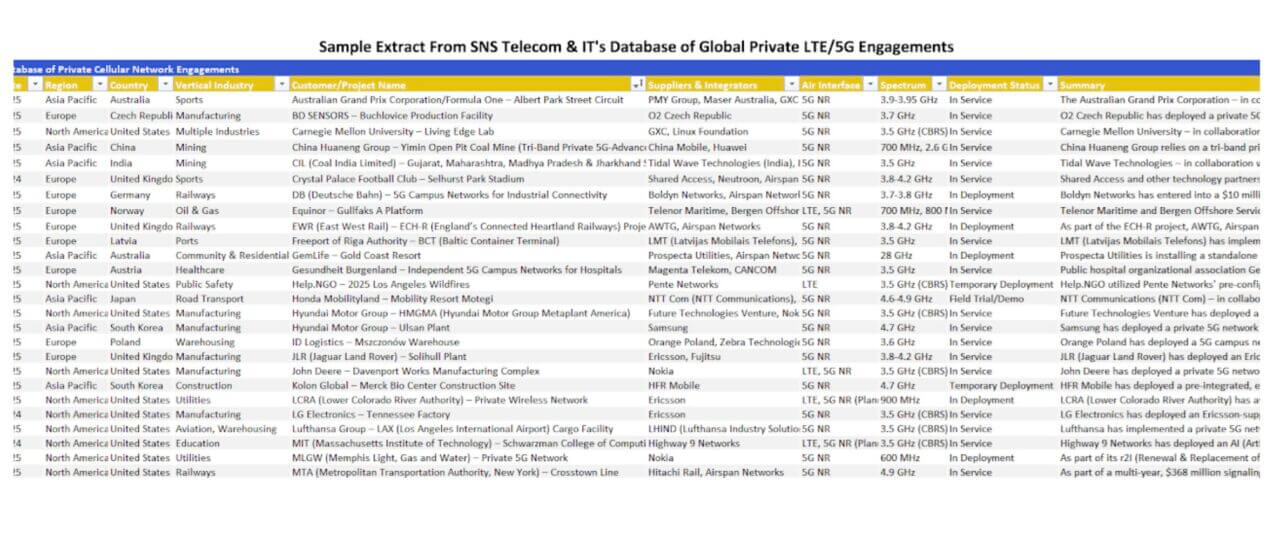This screenshot has width=1280, height=543.
Task: Expand the Air Interface filter dropdown
Action: tap(870, 85)
